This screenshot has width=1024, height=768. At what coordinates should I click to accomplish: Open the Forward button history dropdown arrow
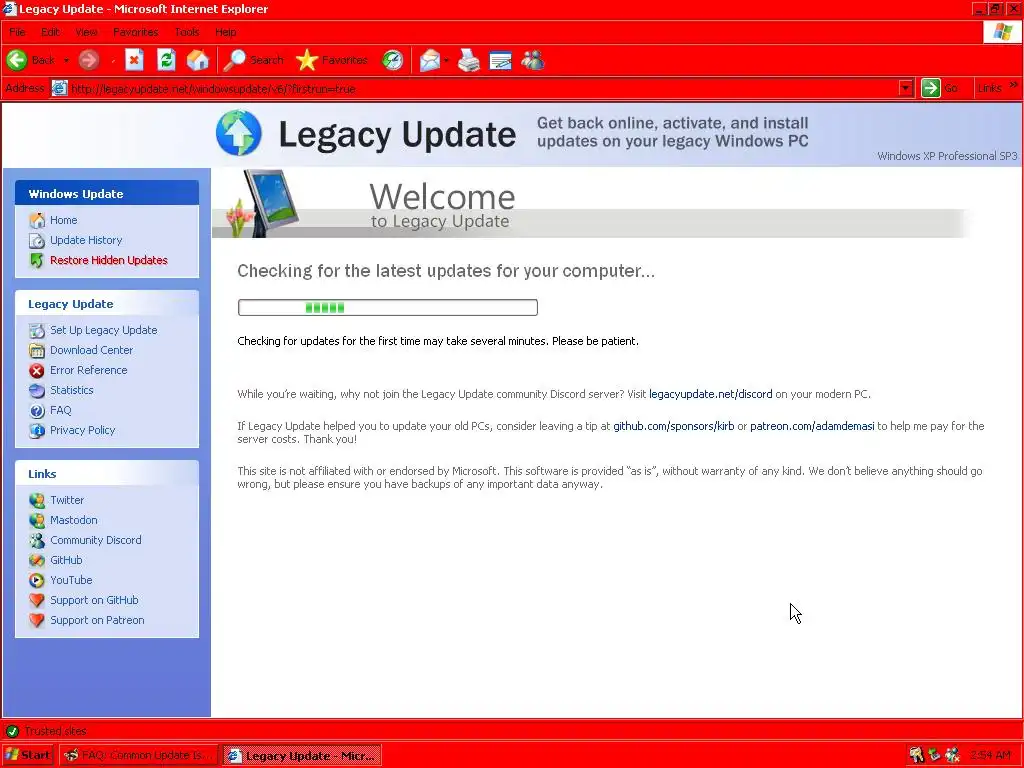(x=112, y=60)
